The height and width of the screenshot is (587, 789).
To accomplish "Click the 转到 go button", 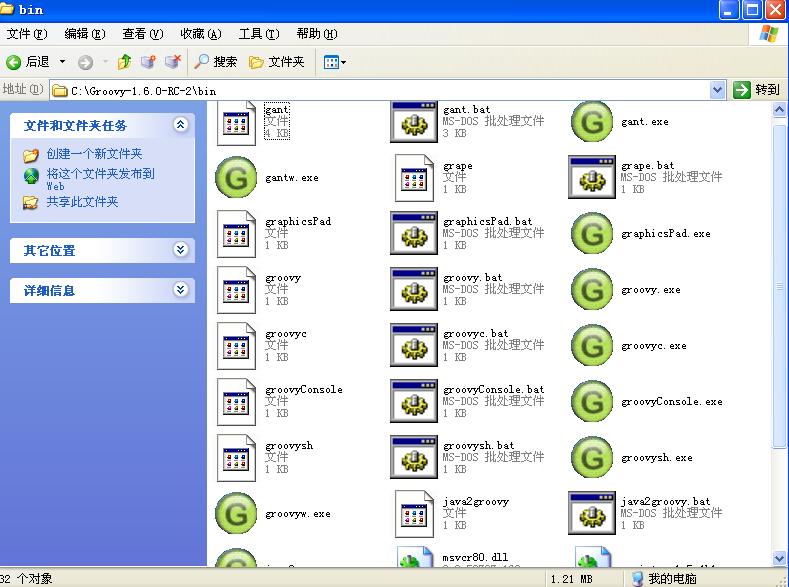I will click(757, 90).
